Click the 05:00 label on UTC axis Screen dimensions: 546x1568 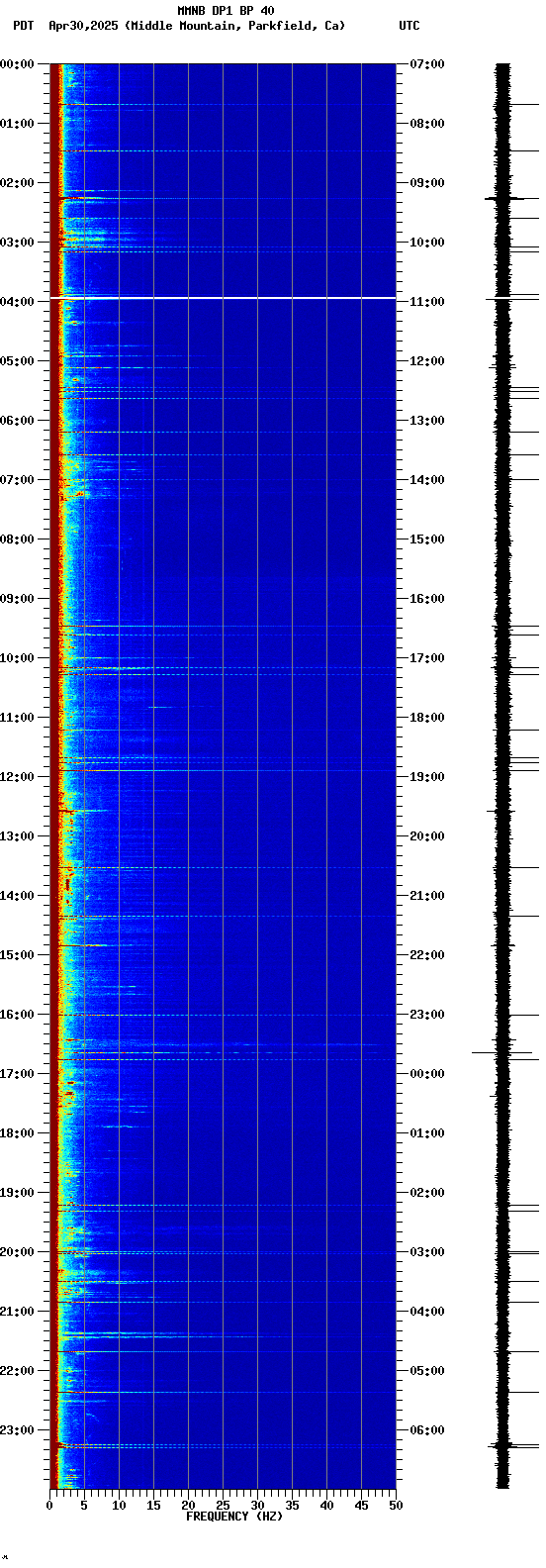(x=426, y=1371)
